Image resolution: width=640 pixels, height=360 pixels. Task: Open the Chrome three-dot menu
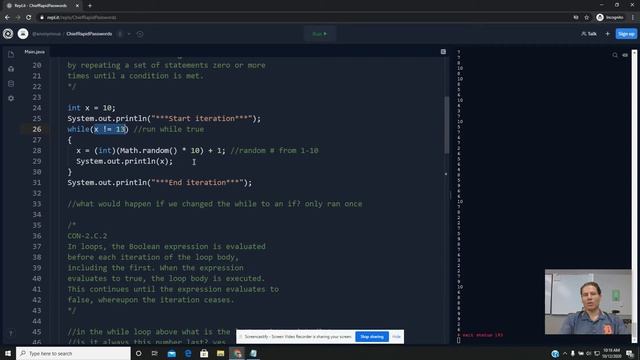[633, 18]
